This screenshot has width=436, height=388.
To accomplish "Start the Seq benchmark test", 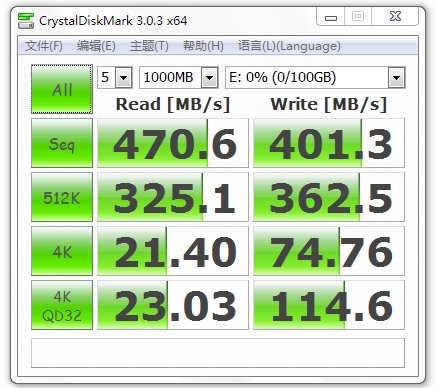I will tap(62, 143).
